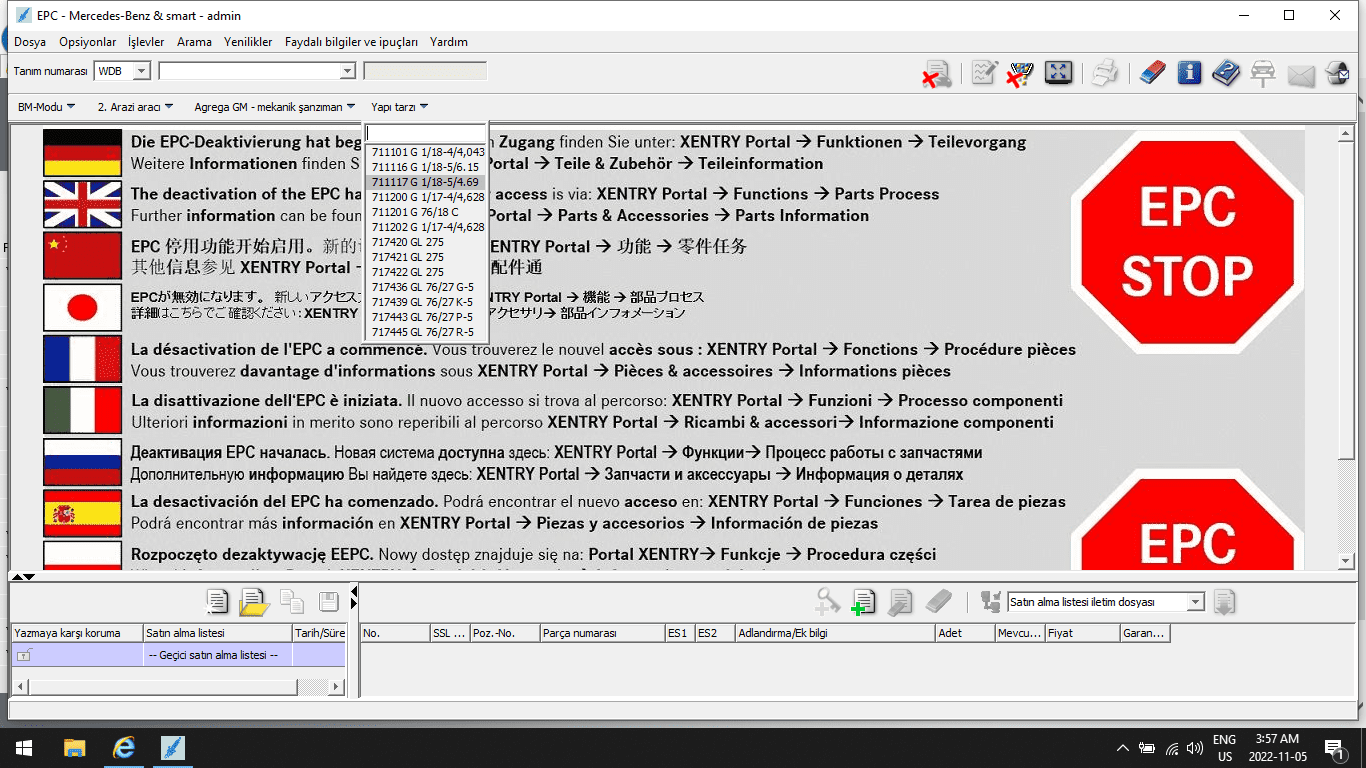Click the vehicle document delete icon

click(x=936, y=74)
